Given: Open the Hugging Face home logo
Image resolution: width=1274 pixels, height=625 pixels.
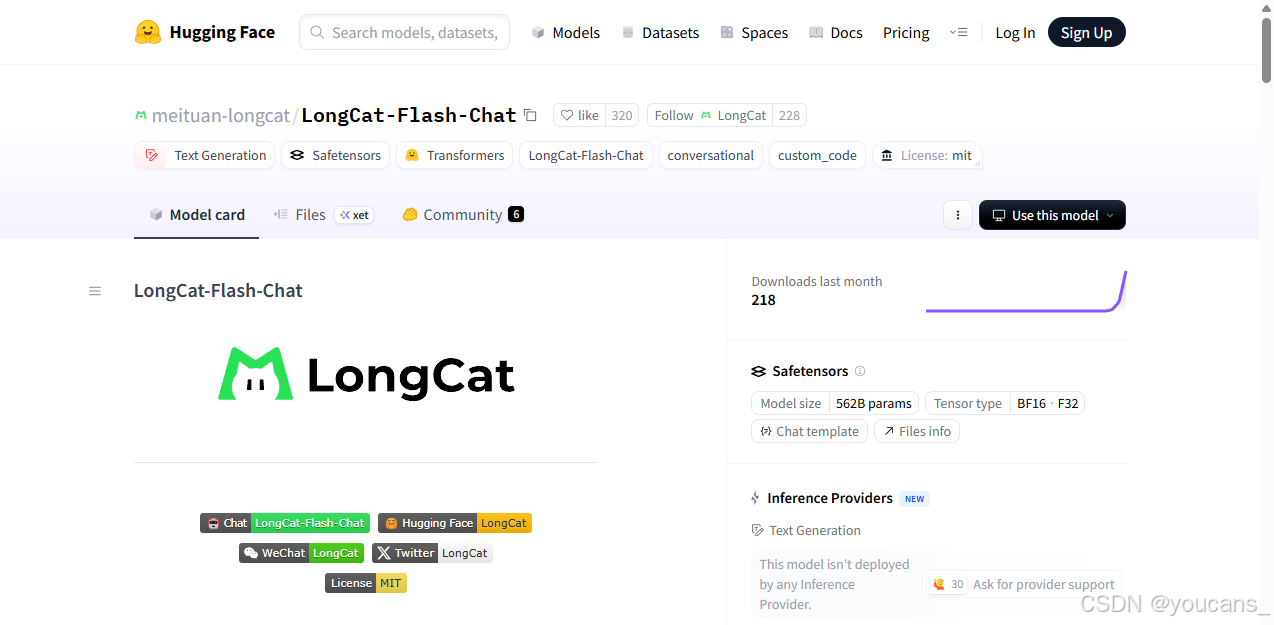Looking at the screenshot, I should 205,31.
